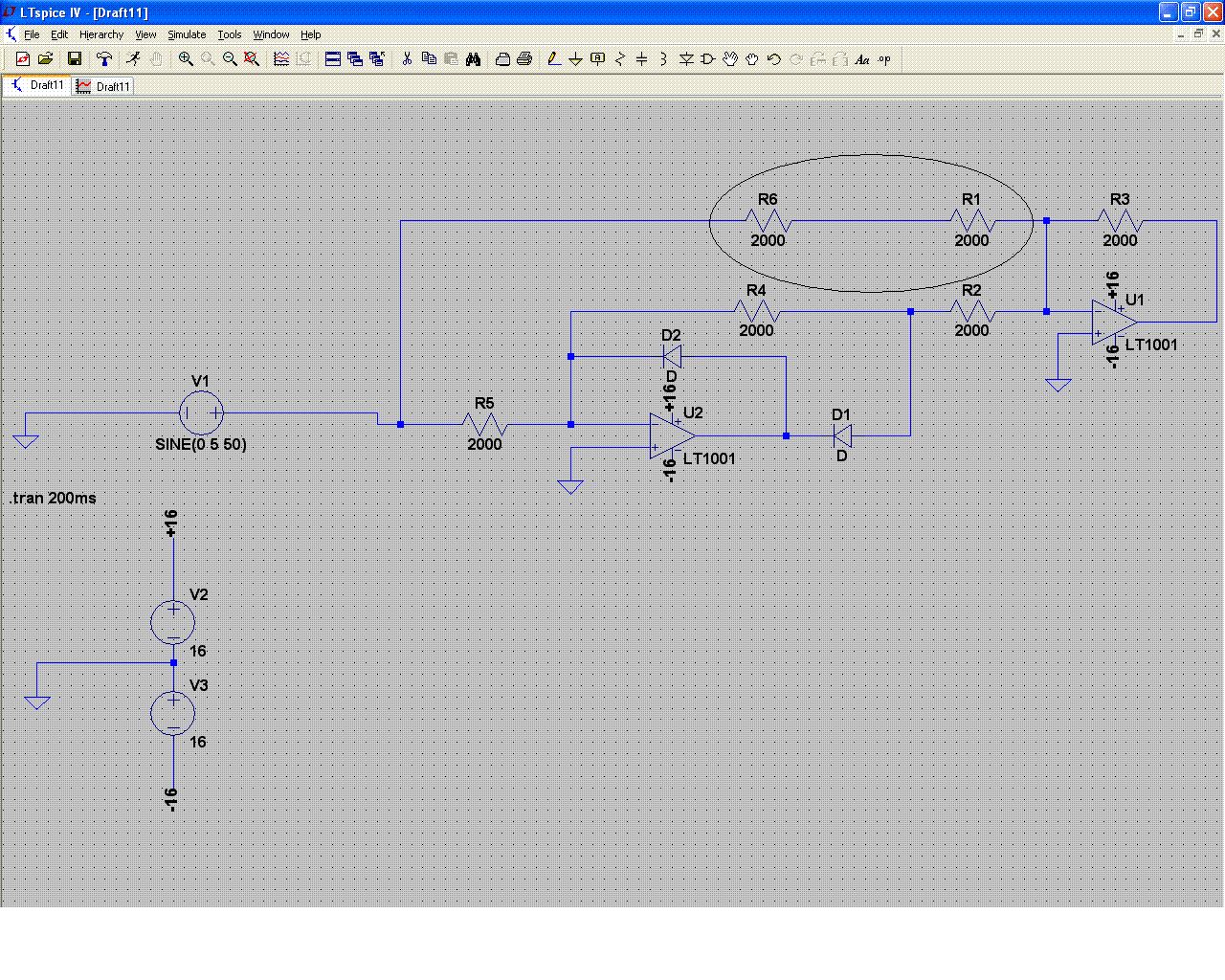1225x980 pixels.
Task: Pick the Resistor tool in toolbar
Action: point(620,59)
